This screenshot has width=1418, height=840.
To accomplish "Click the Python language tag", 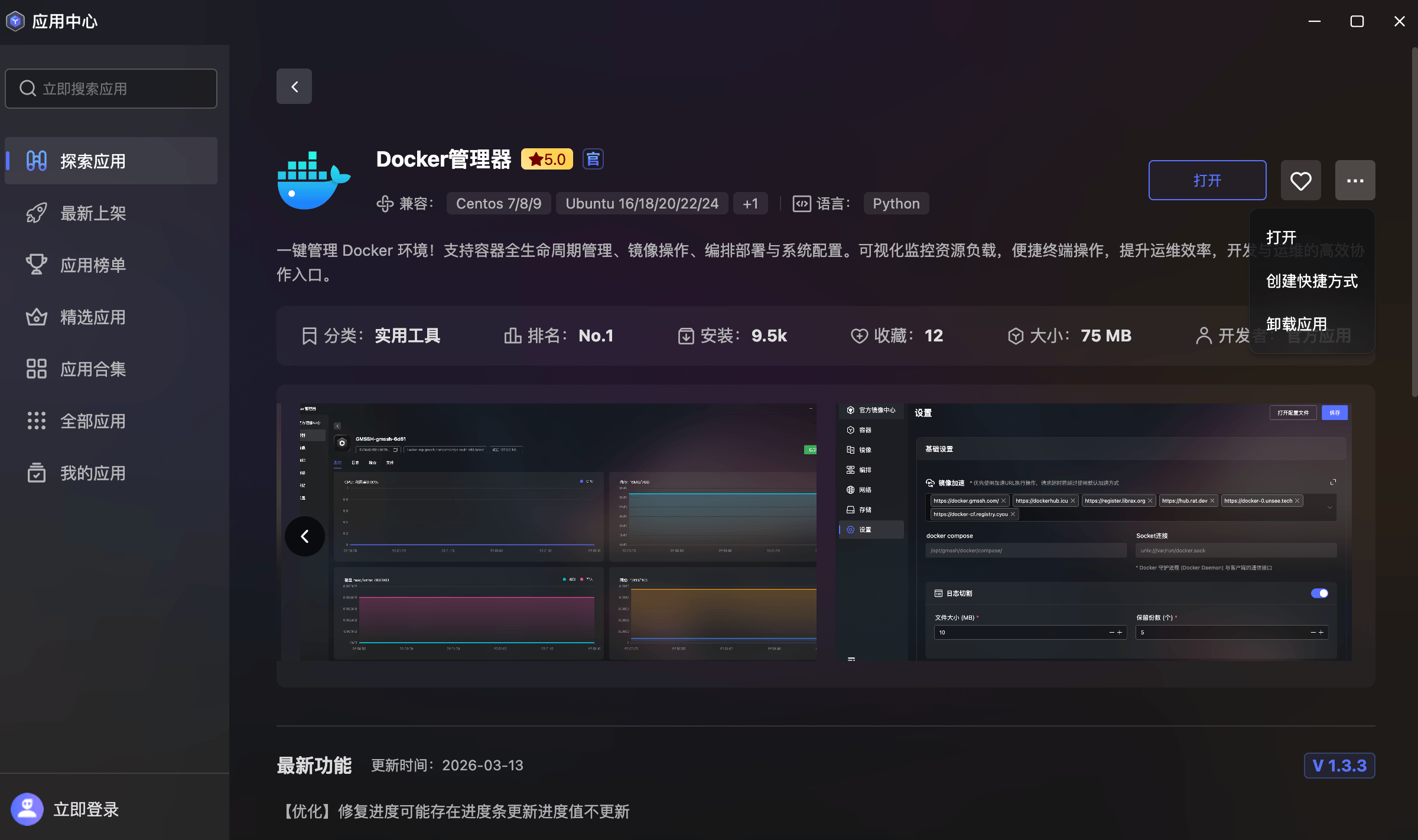I will [x=896, y=203].
